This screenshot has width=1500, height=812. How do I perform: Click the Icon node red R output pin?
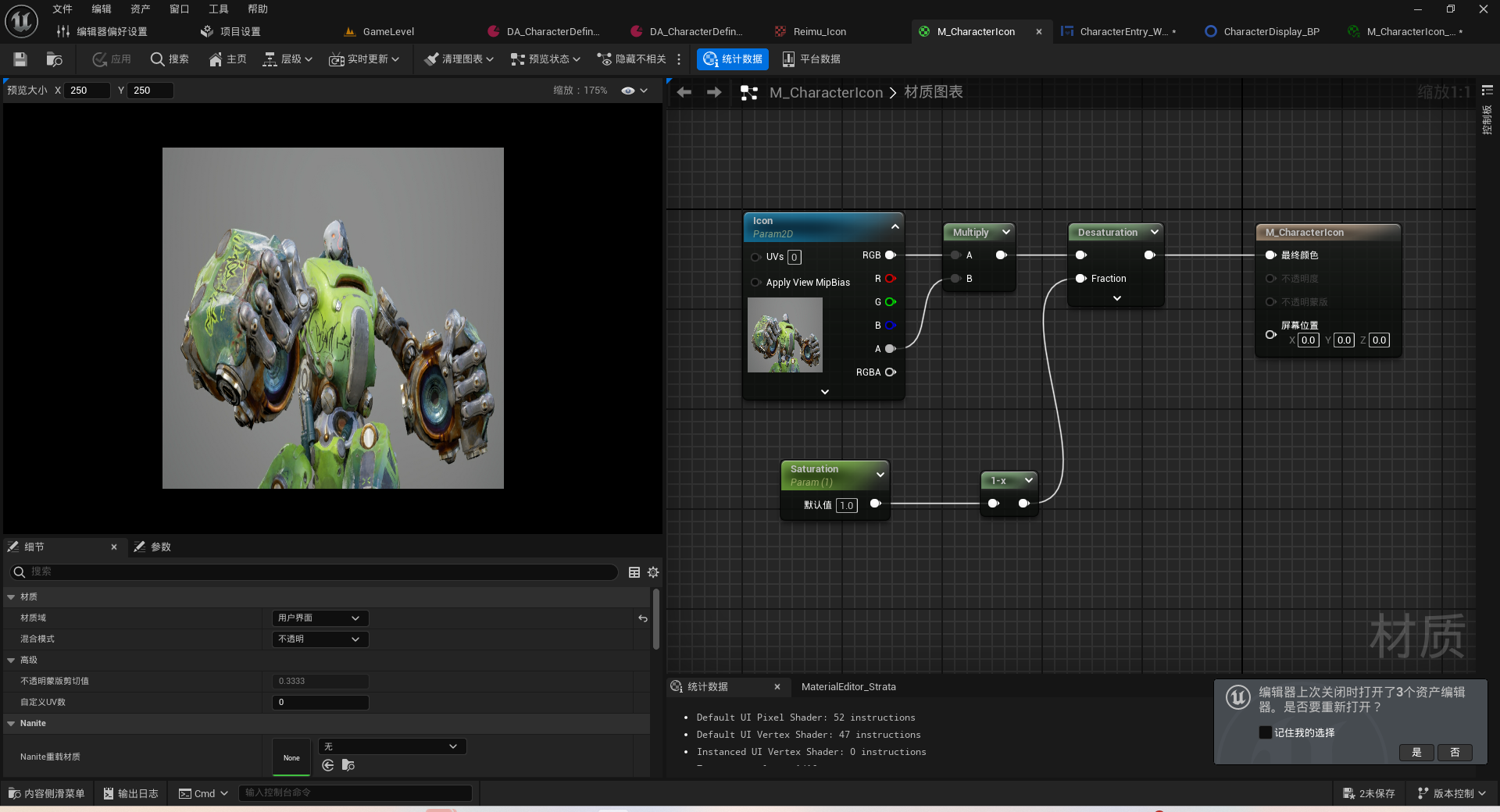891,279
